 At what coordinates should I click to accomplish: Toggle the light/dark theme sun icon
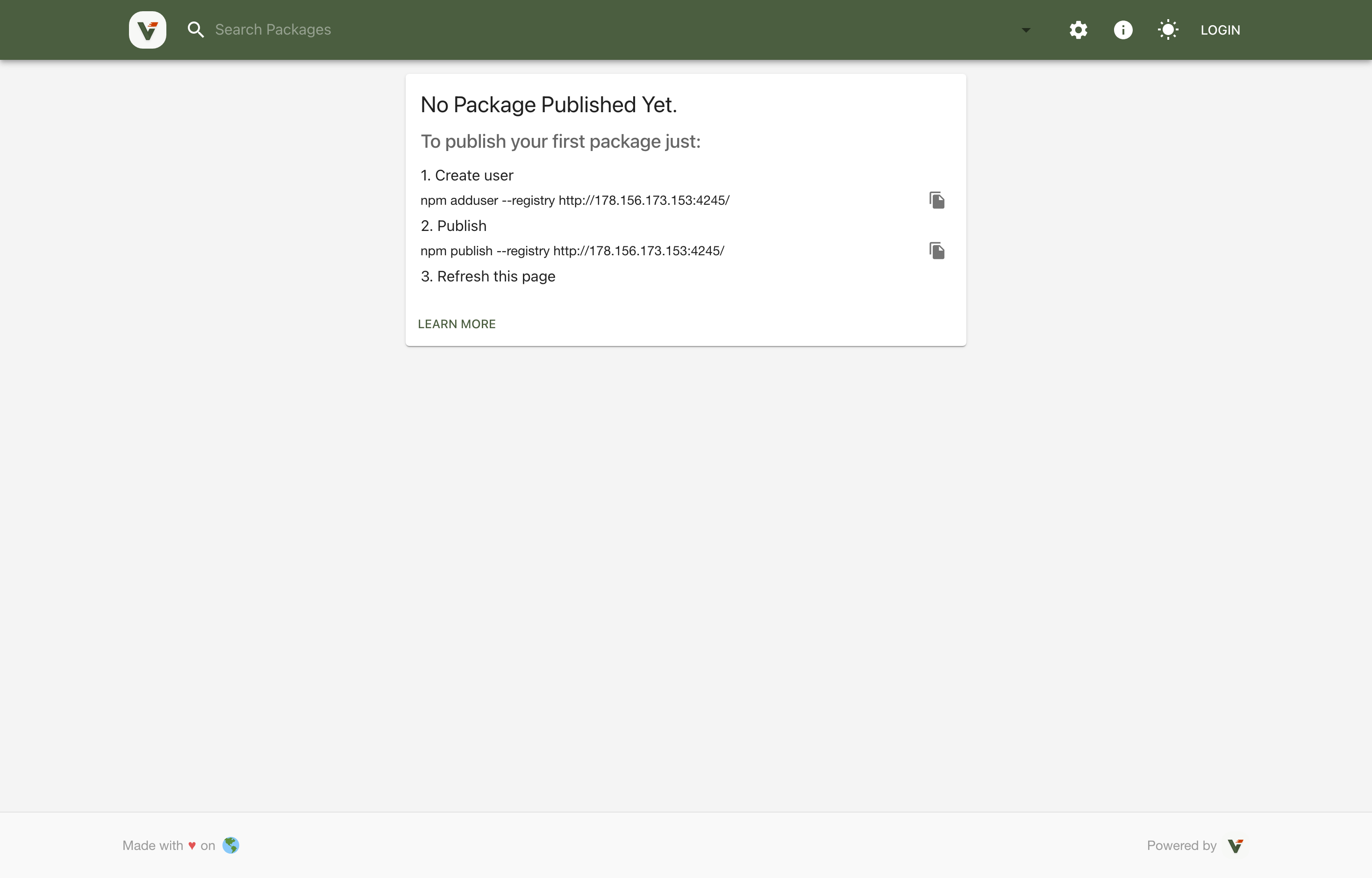1167,29
